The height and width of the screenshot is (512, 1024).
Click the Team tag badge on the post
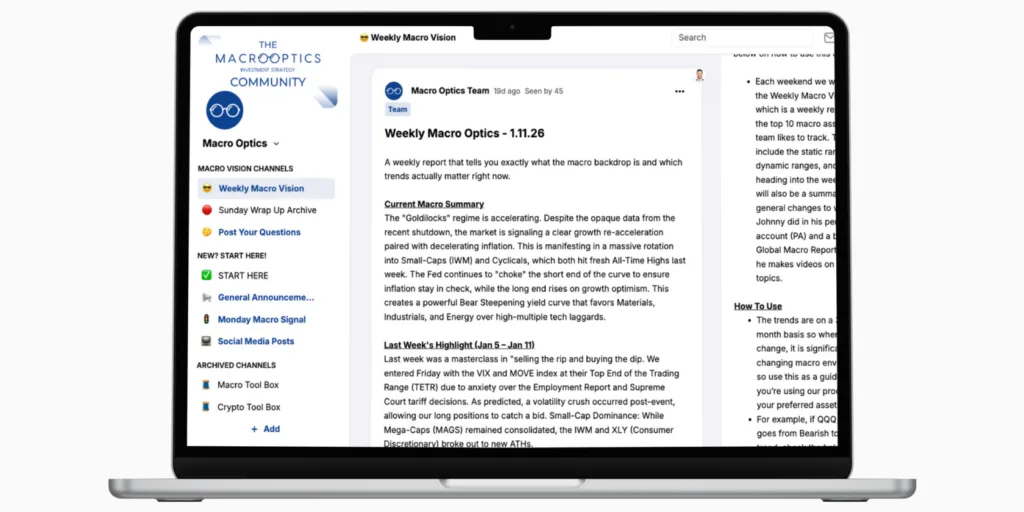pos(397,110)
